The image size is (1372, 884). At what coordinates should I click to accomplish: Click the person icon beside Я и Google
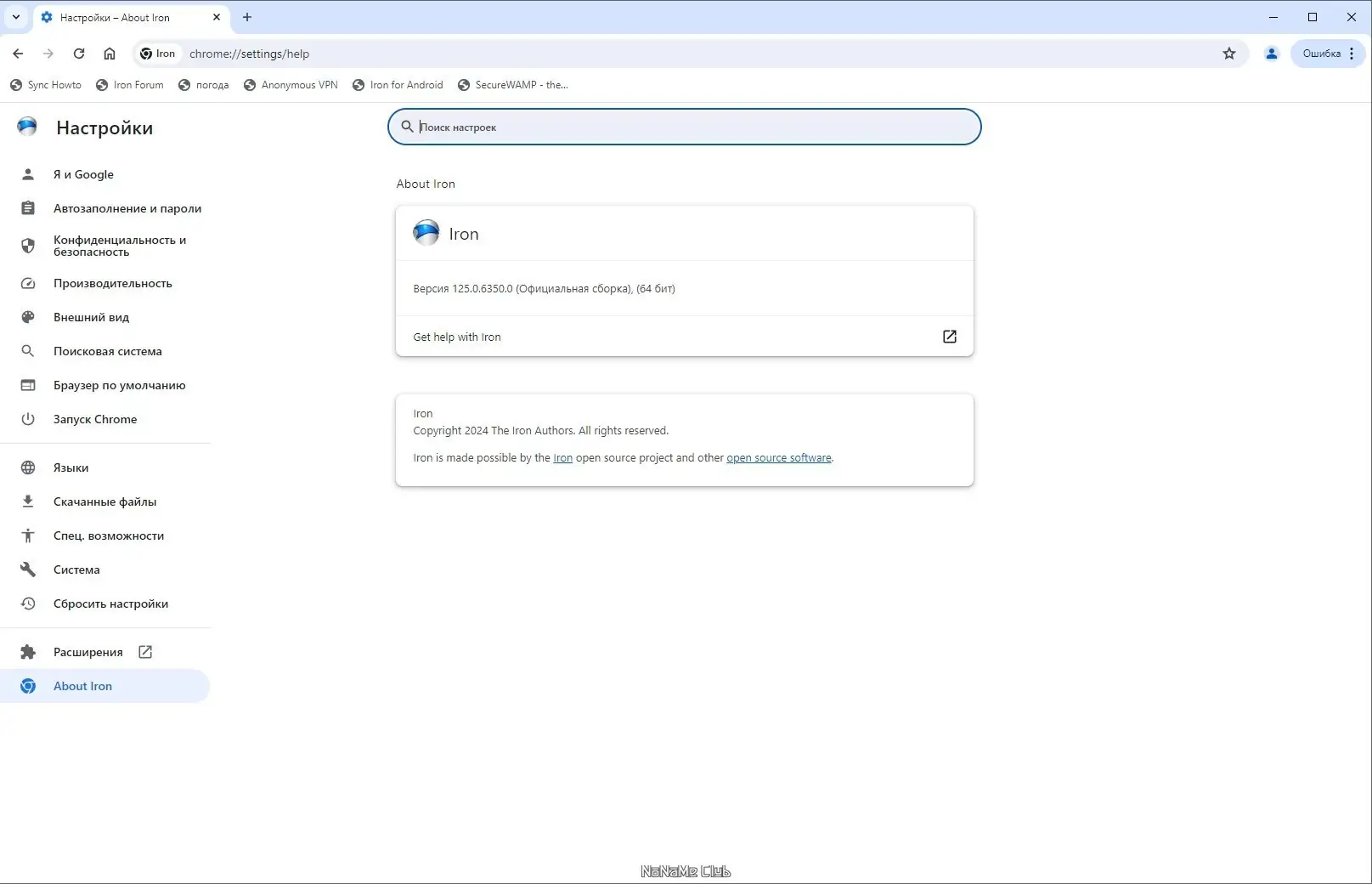[x=28, y=174]
